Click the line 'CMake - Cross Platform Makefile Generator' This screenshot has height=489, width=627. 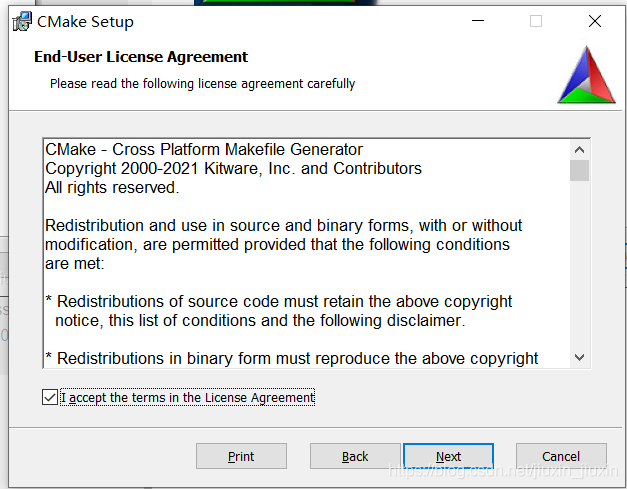(204, 150)
